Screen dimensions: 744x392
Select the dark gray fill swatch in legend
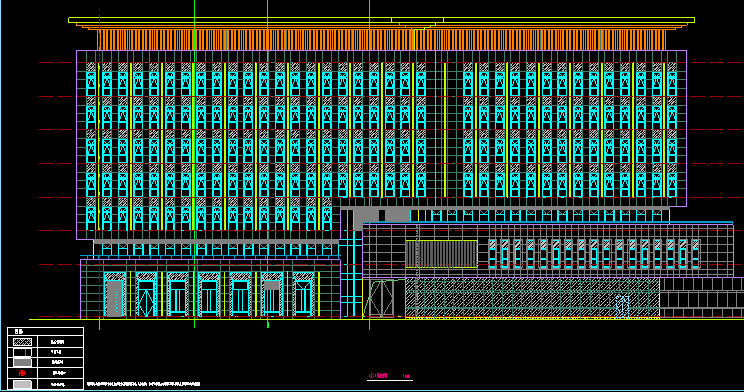tap(22, 363)
